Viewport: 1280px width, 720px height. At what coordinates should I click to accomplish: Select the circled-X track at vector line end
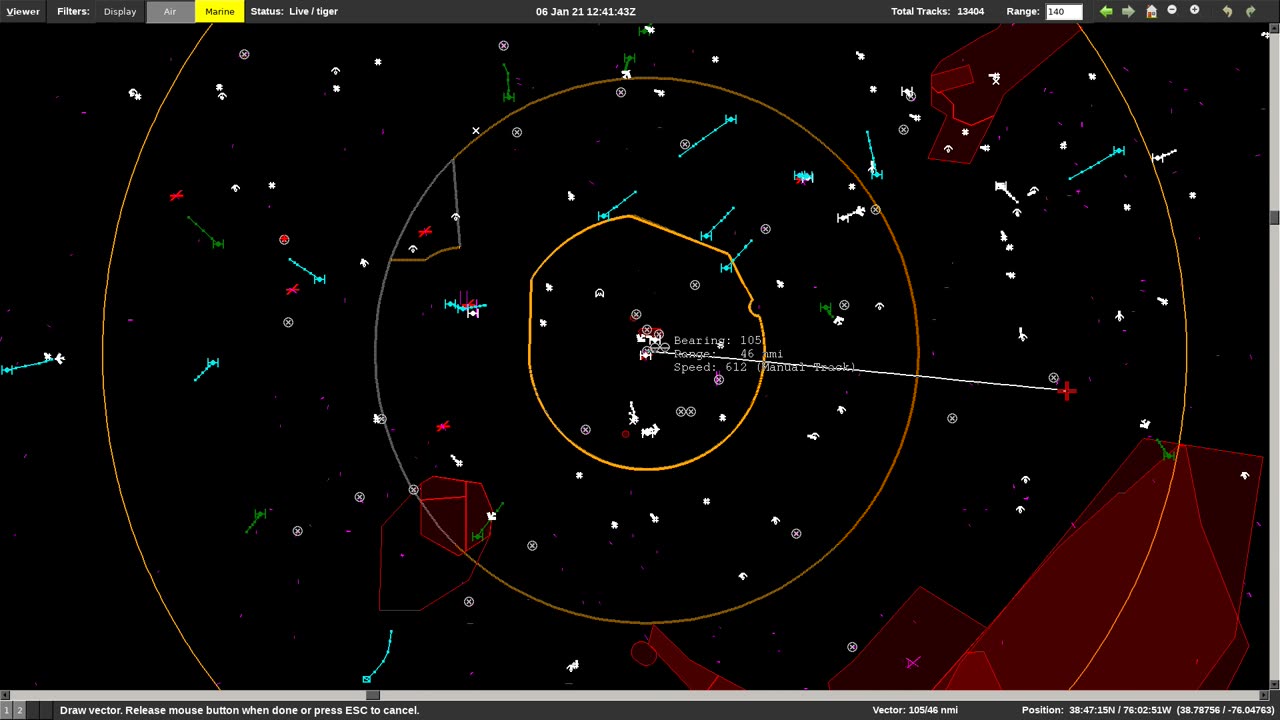[x=1053, y=378]
